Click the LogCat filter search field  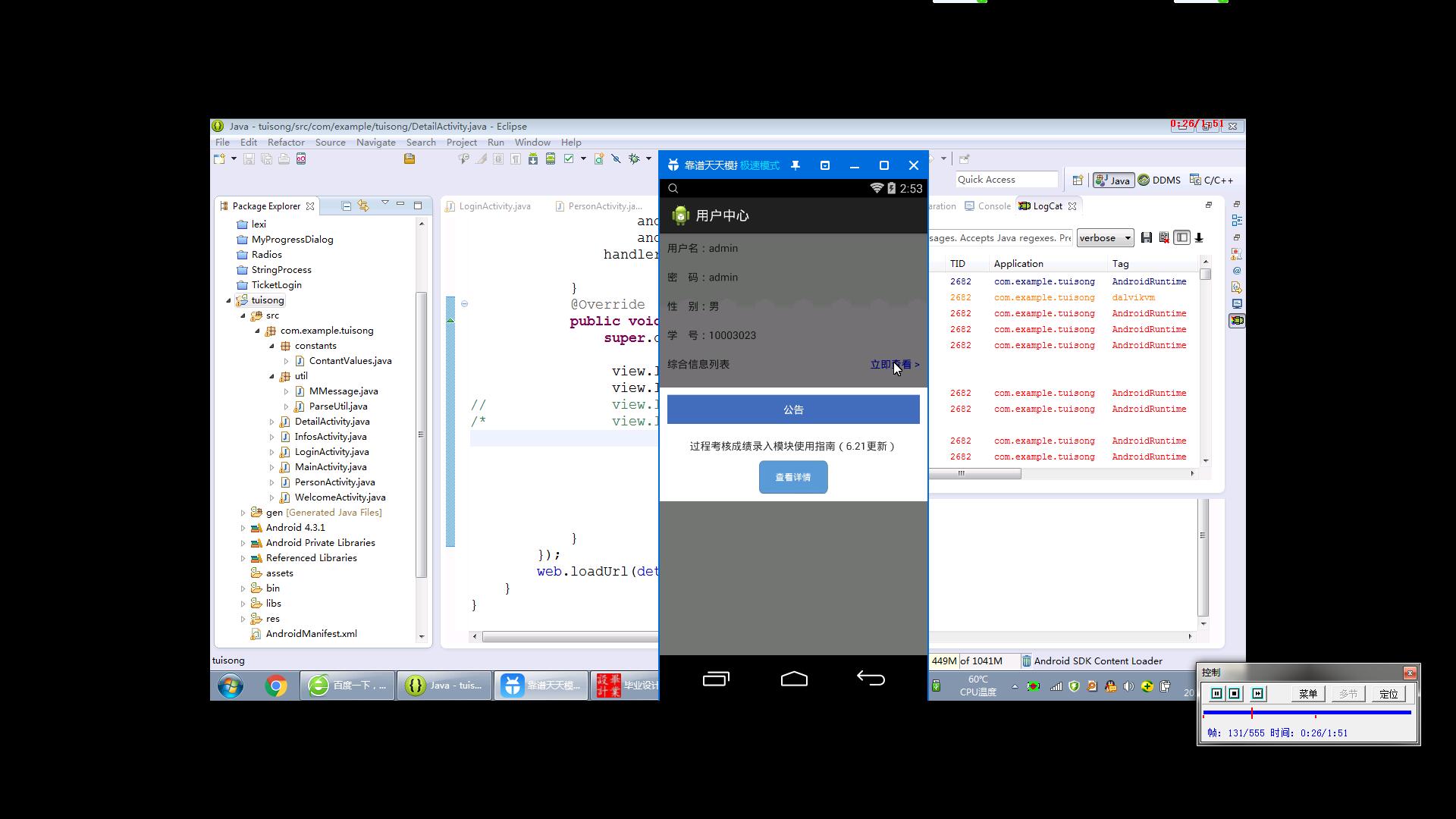pos(1001,237)
